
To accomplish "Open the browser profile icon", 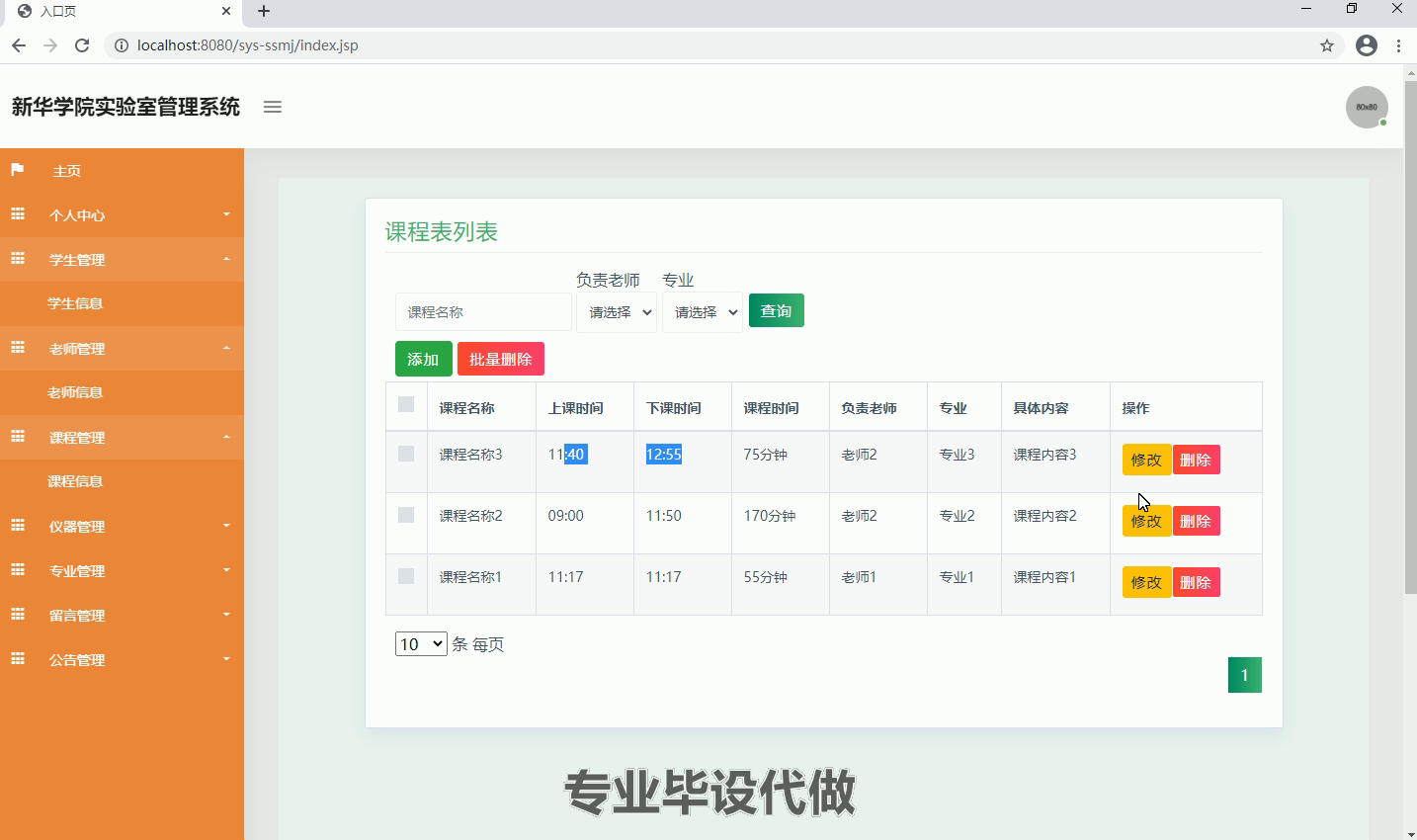I will click(x=1367, y=45).
